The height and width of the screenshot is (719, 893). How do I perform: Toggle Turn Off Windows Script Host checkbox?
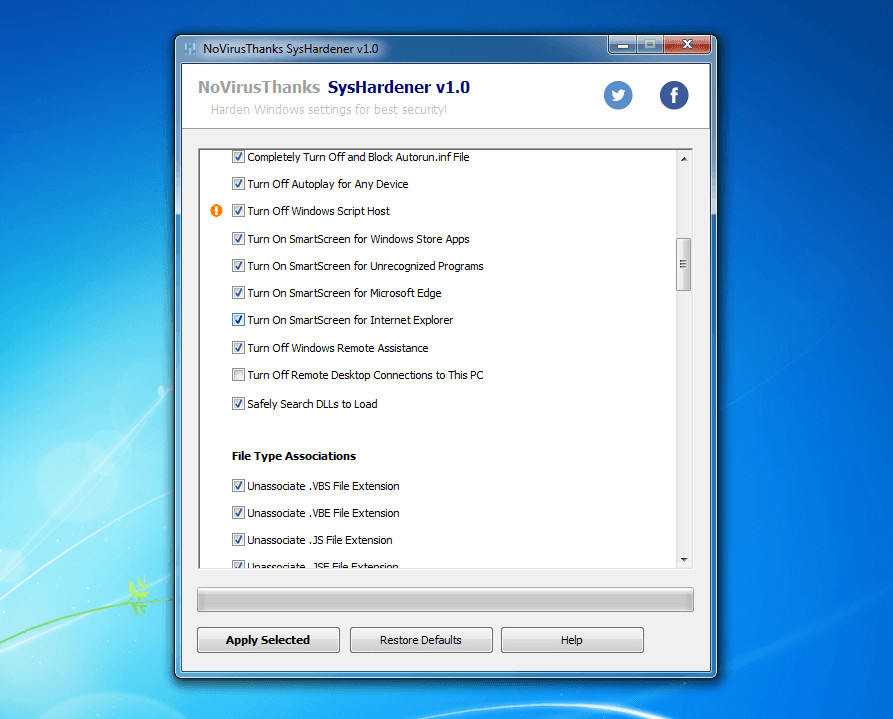[238, 211]
